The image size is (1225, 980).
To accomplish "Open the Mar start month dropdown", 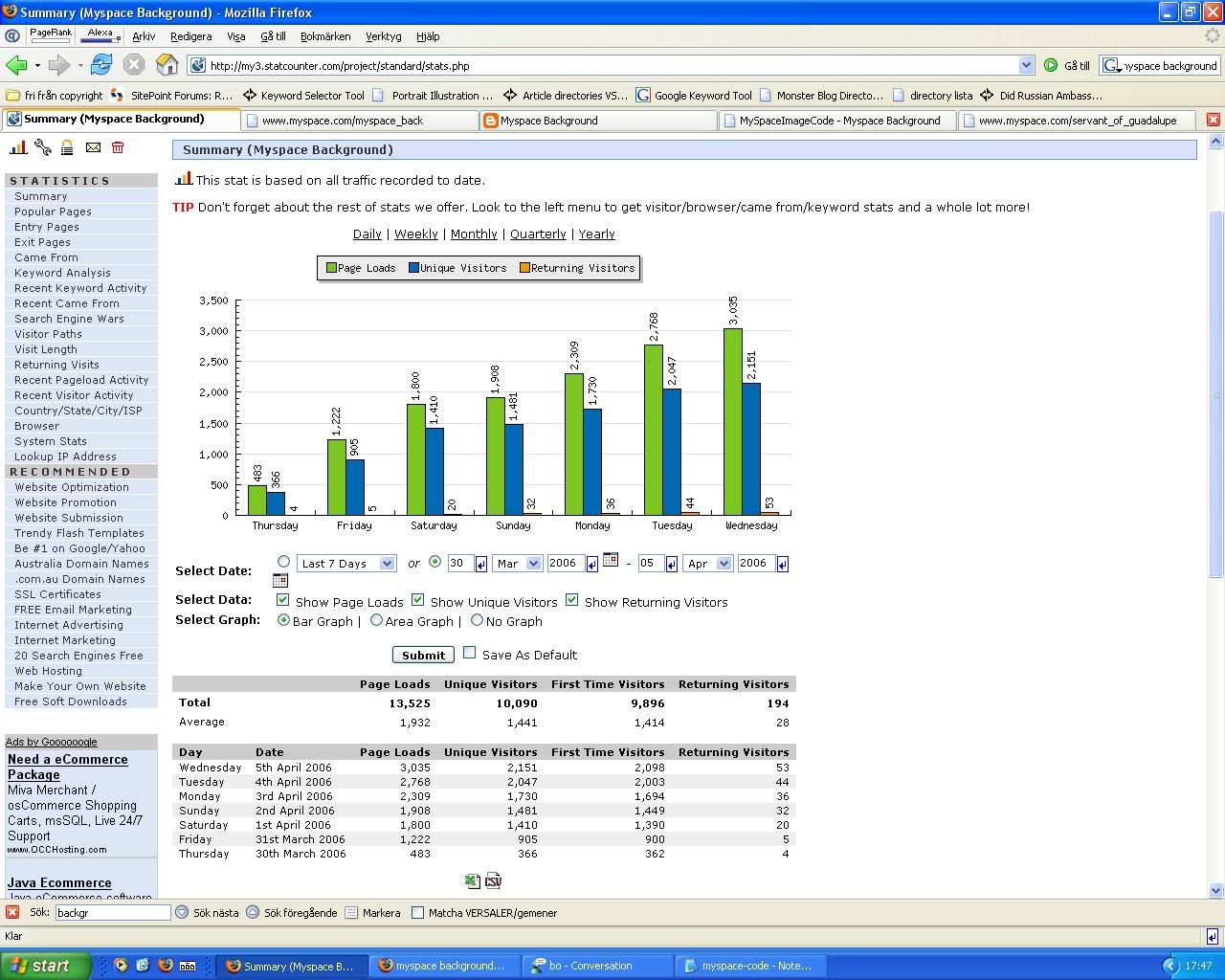I will click(x=517, y=564).
